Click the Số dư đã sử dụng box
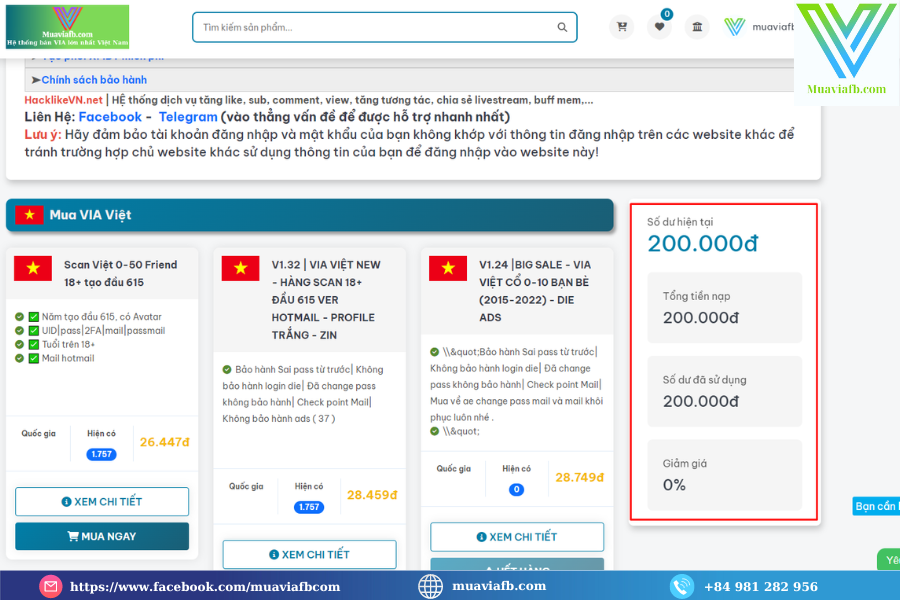This screenshot has width=900, height=600. click(724, 391)
